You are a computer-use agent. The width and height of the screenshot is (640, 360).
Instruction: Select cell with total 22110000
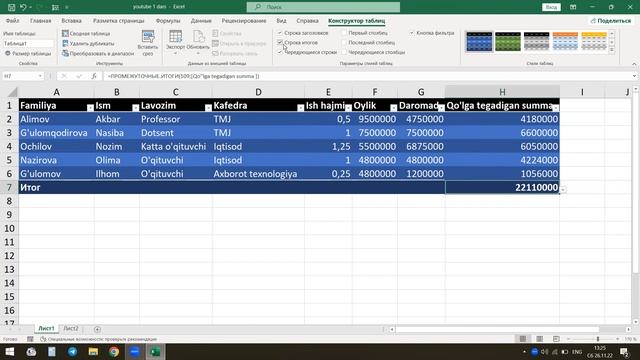point(502,187)
